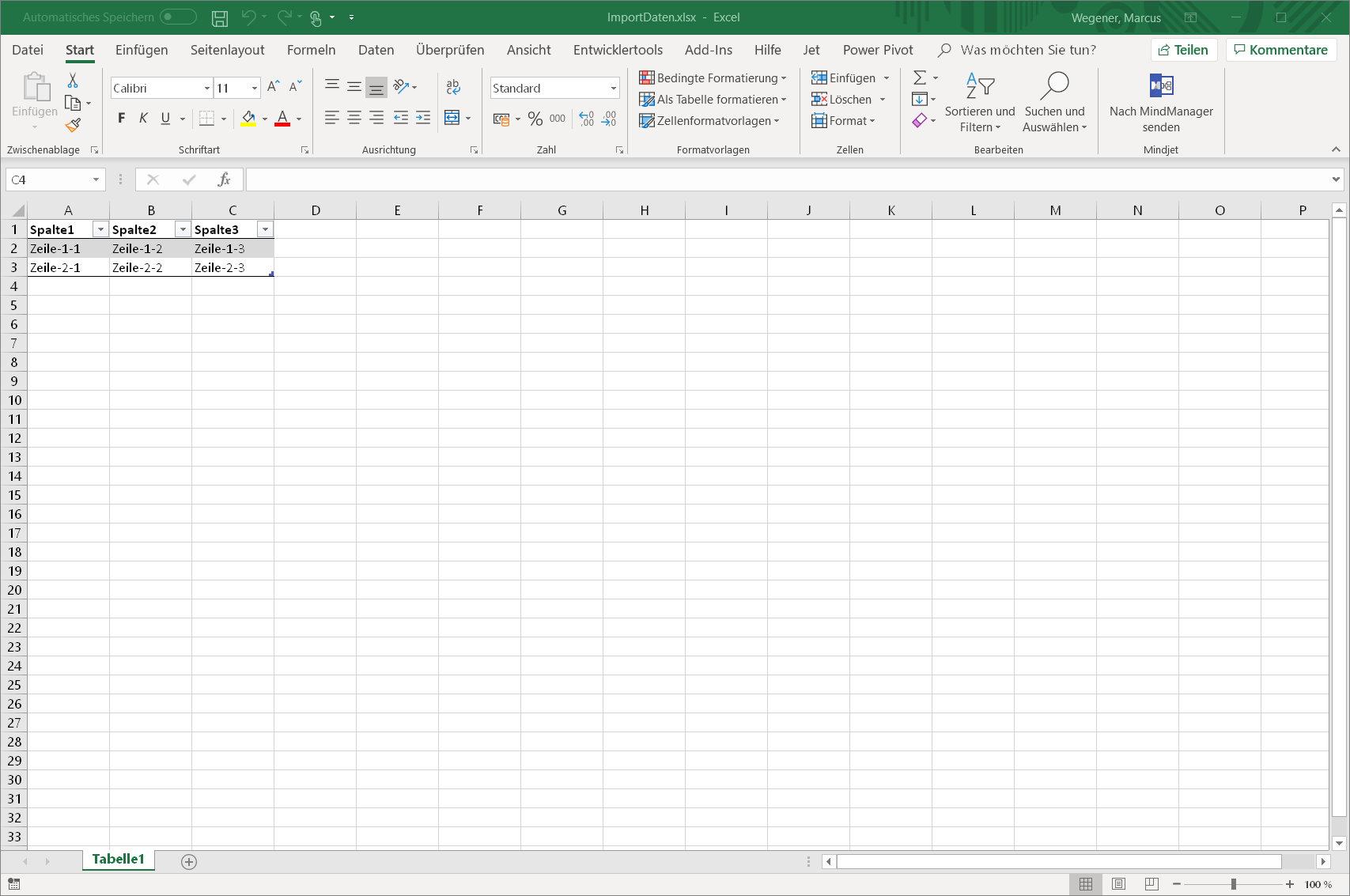Image resolution: width=1350 pixels, height=896 pixels.
Task: Click Nach MindManager senden icon
Action: [1161, 85]
